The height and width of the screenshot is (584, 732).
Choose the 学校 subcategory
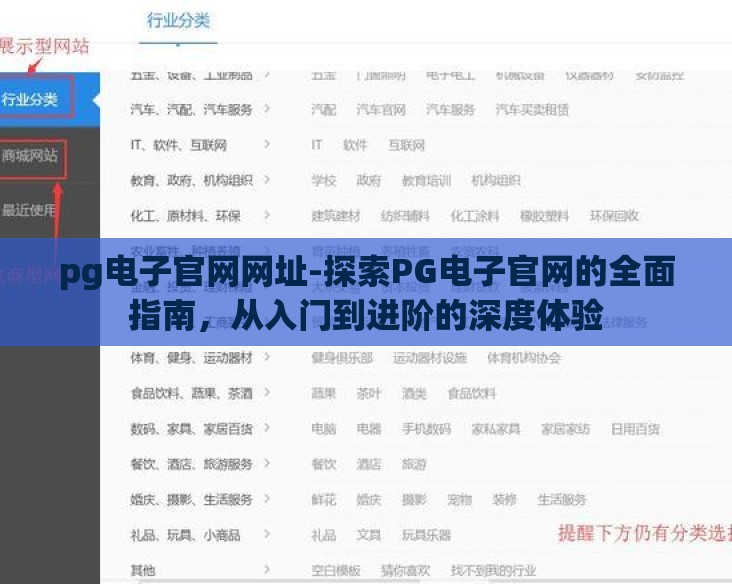click(324, 180)
